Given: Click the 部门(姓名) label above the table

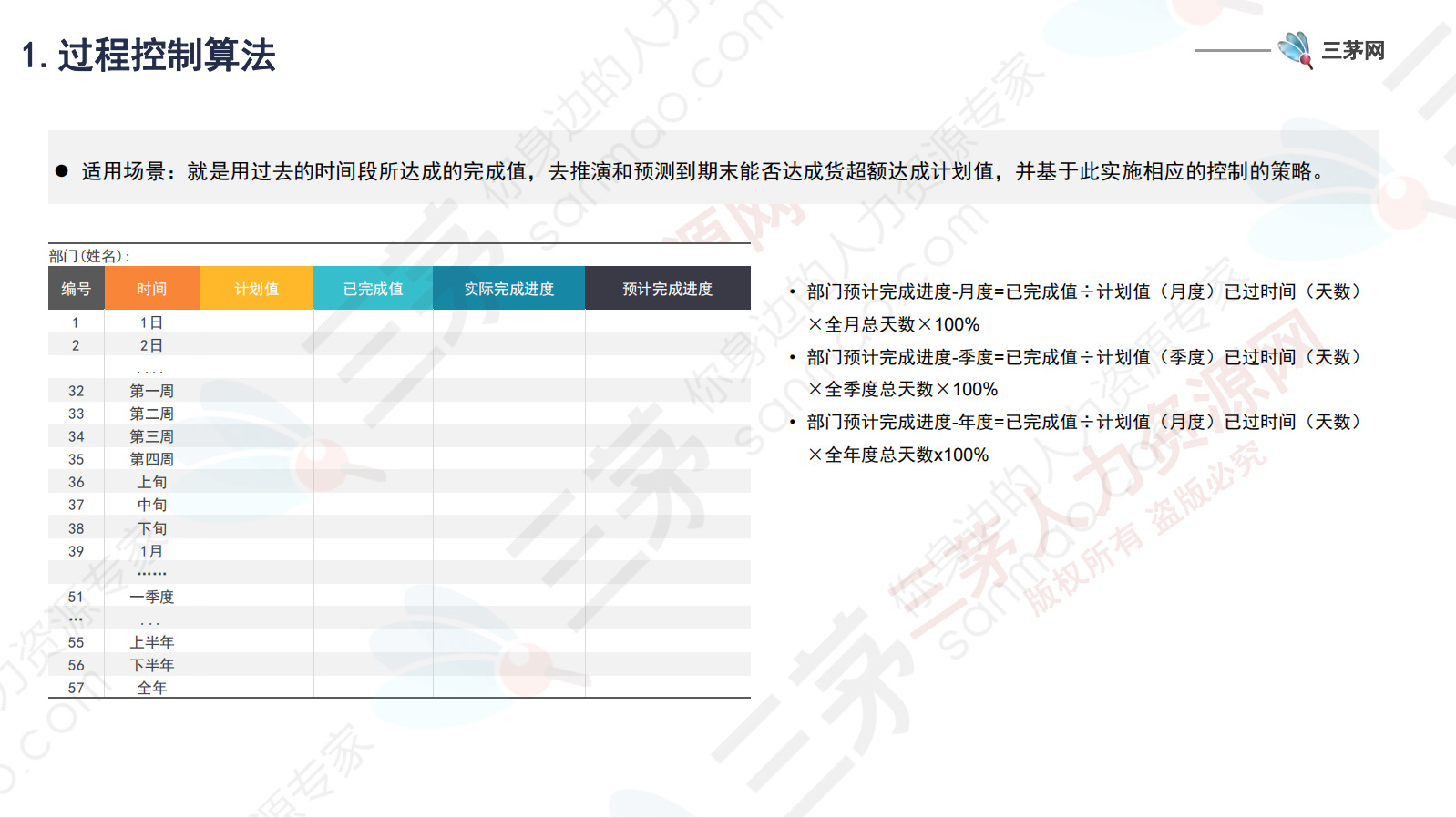Looking at the screenshot, I should [x=89, y=256].
